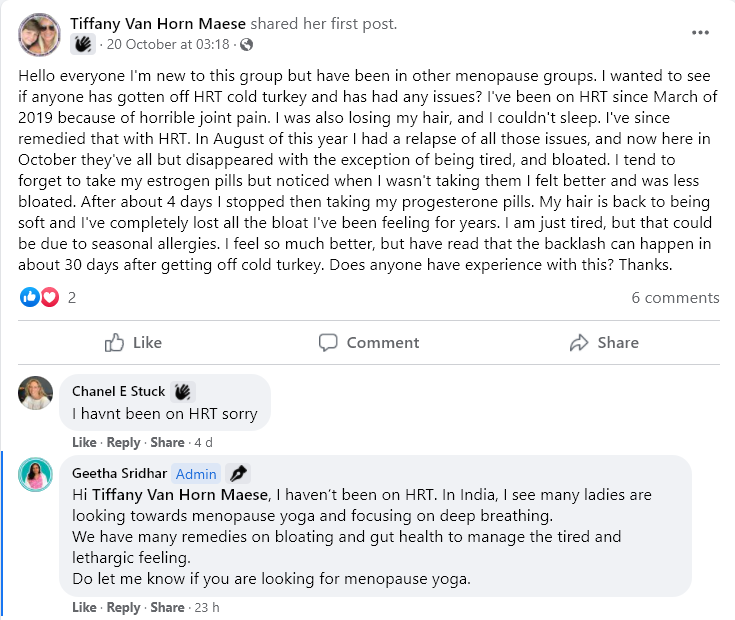This screenshot has height=620, width=735.
Task: Open Tiffany Van Horn Maese's profile picture
Action: coord(39,35)
